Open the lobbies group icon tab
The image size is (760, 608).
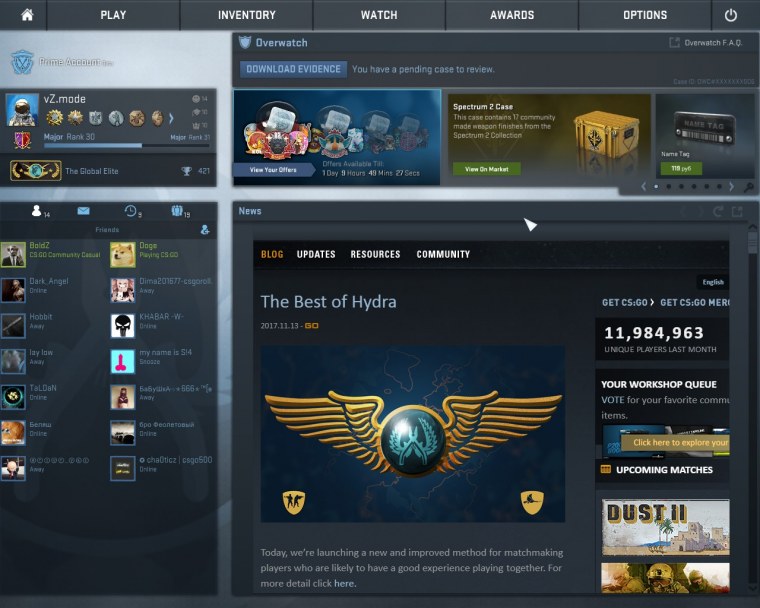pos(178,211)
